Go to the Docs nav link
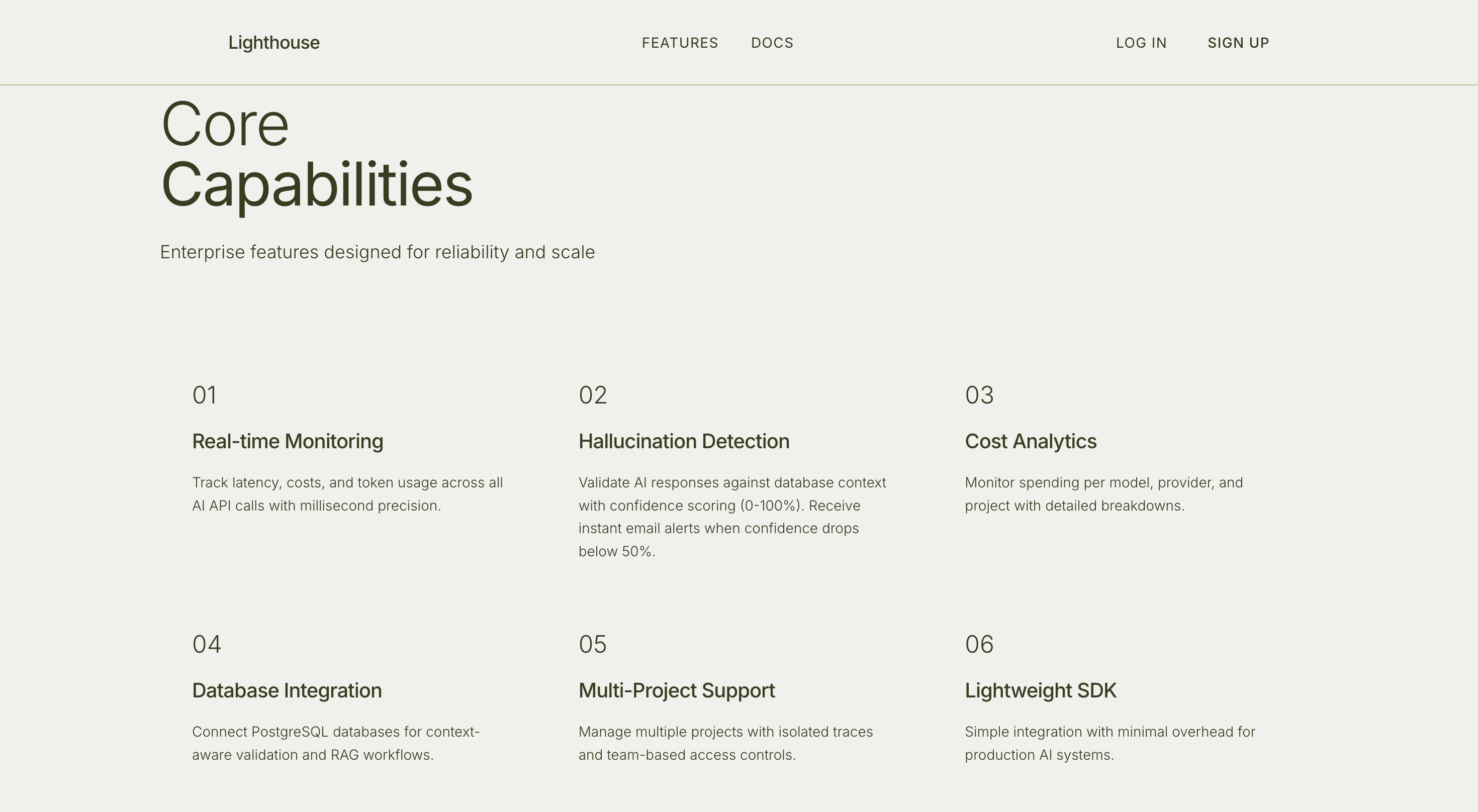Screen dimensions: 1478x812 tap(772, 43)
